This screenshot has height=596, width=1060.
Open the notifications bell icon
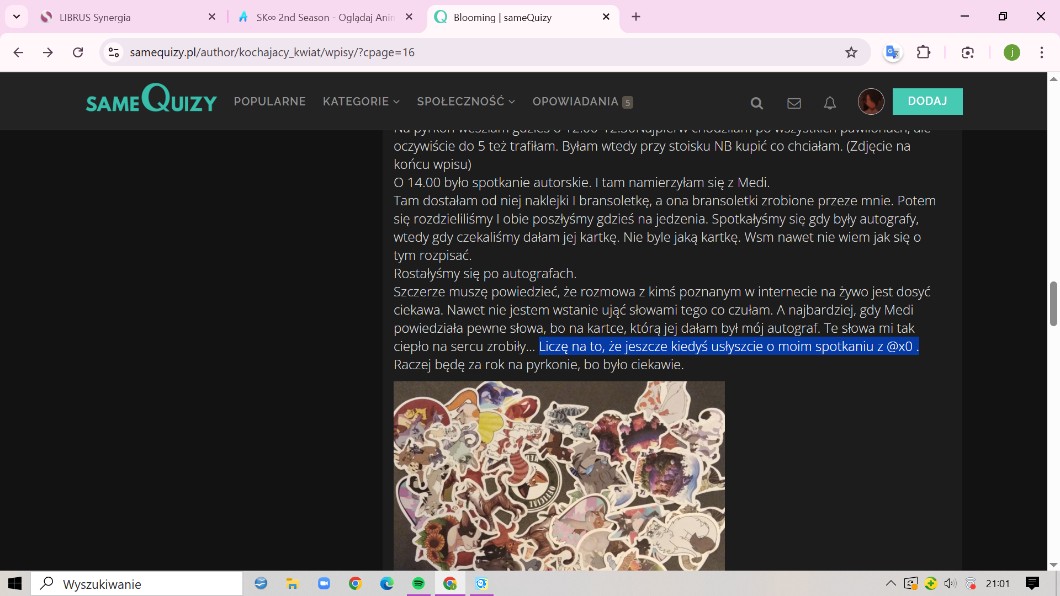coord(830,102)
